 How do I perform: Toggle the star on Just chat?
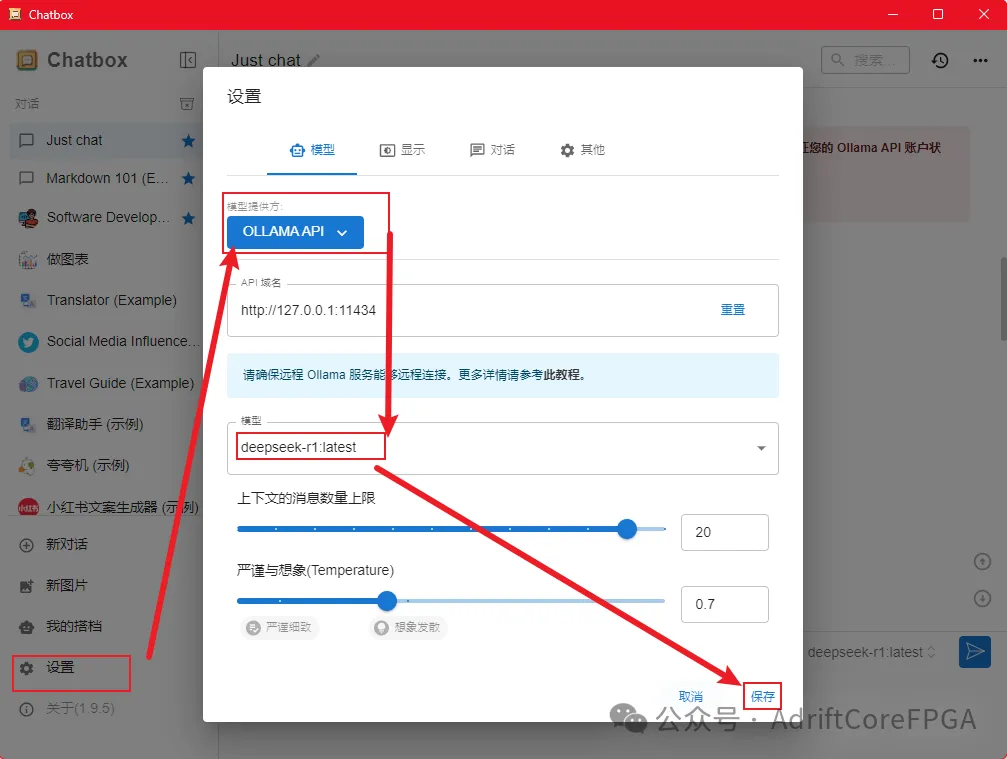pyautogui.click(x=188, y=141)
